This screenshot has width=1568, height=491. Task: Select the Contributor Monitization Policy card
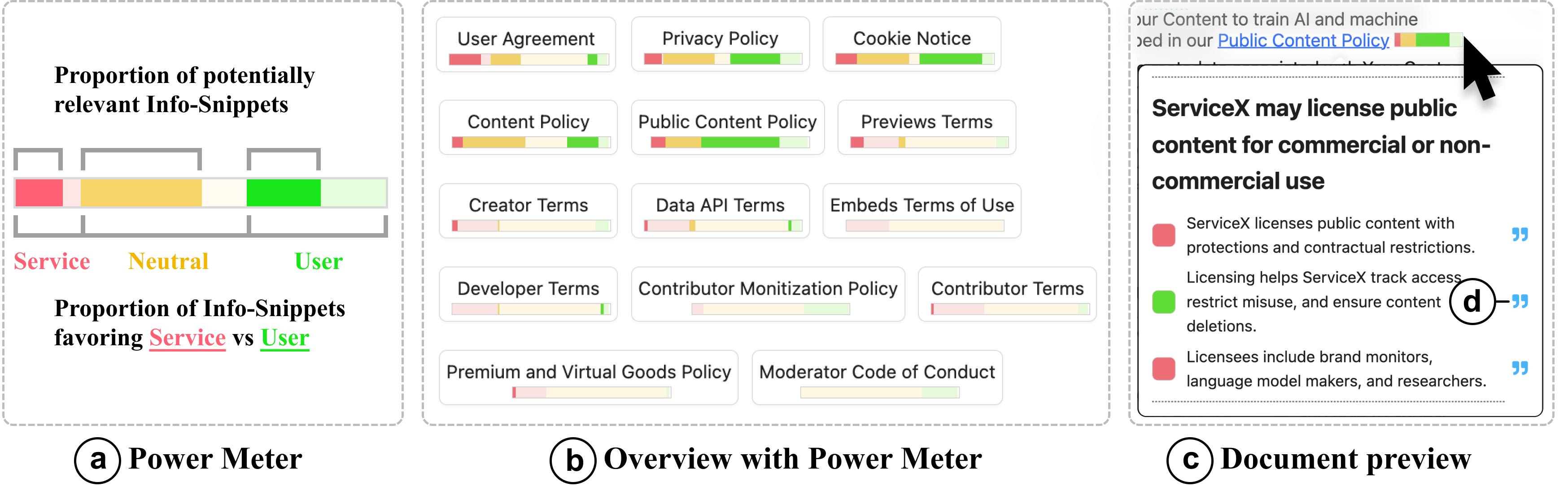pos(768,295)
